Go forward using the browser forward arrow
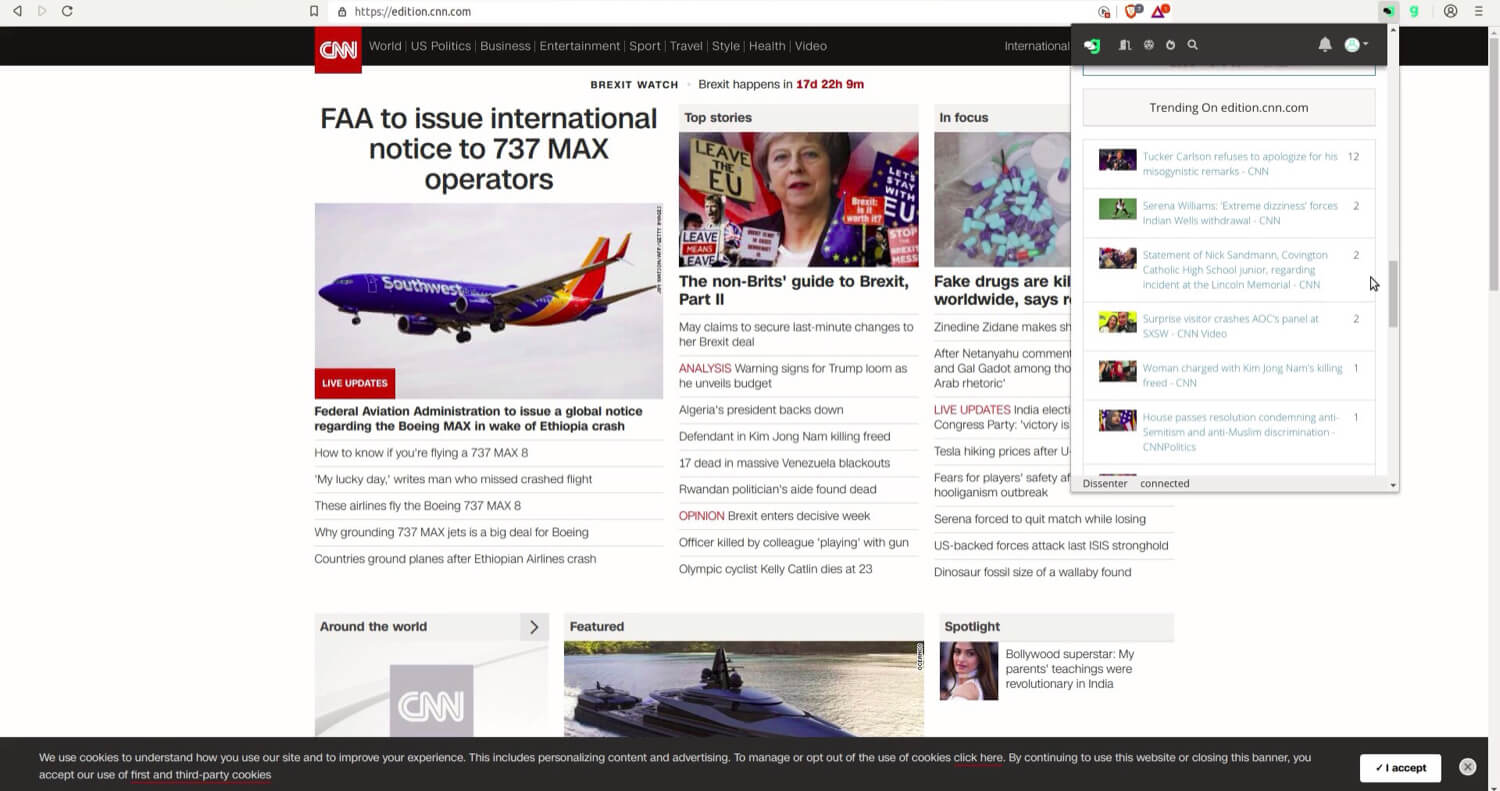 coord(42,11)
